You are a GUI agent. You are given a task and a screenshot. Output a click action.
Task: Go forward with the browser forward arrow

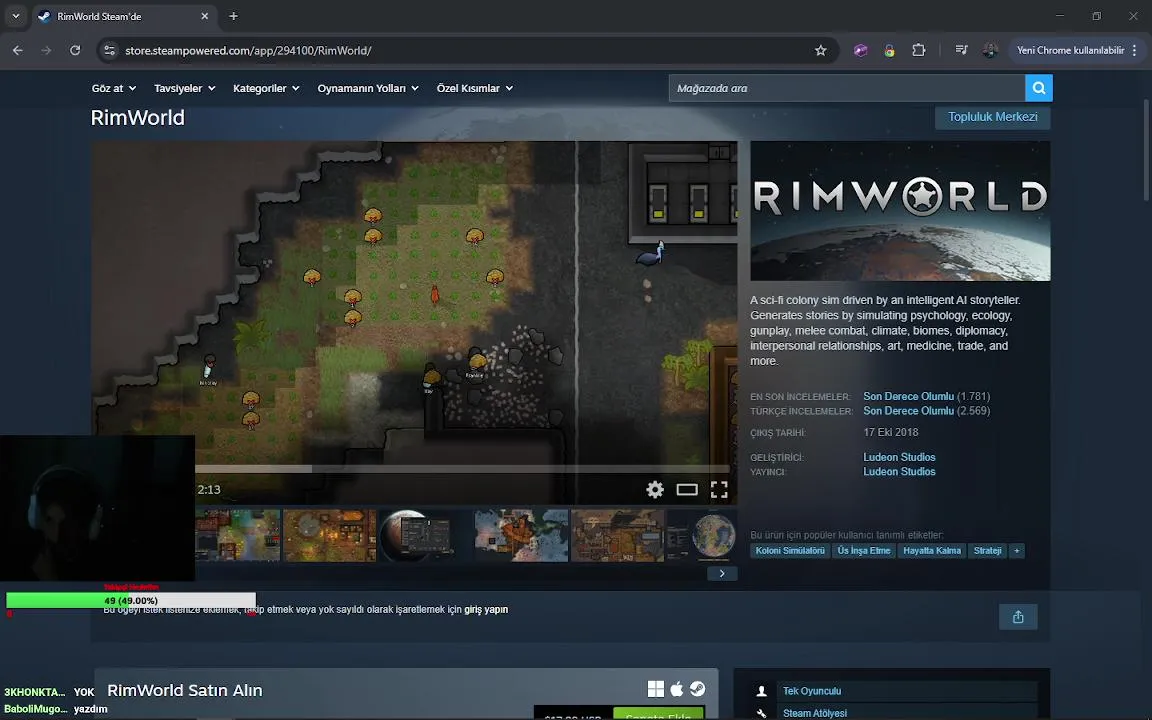click(x=46, y=51)
